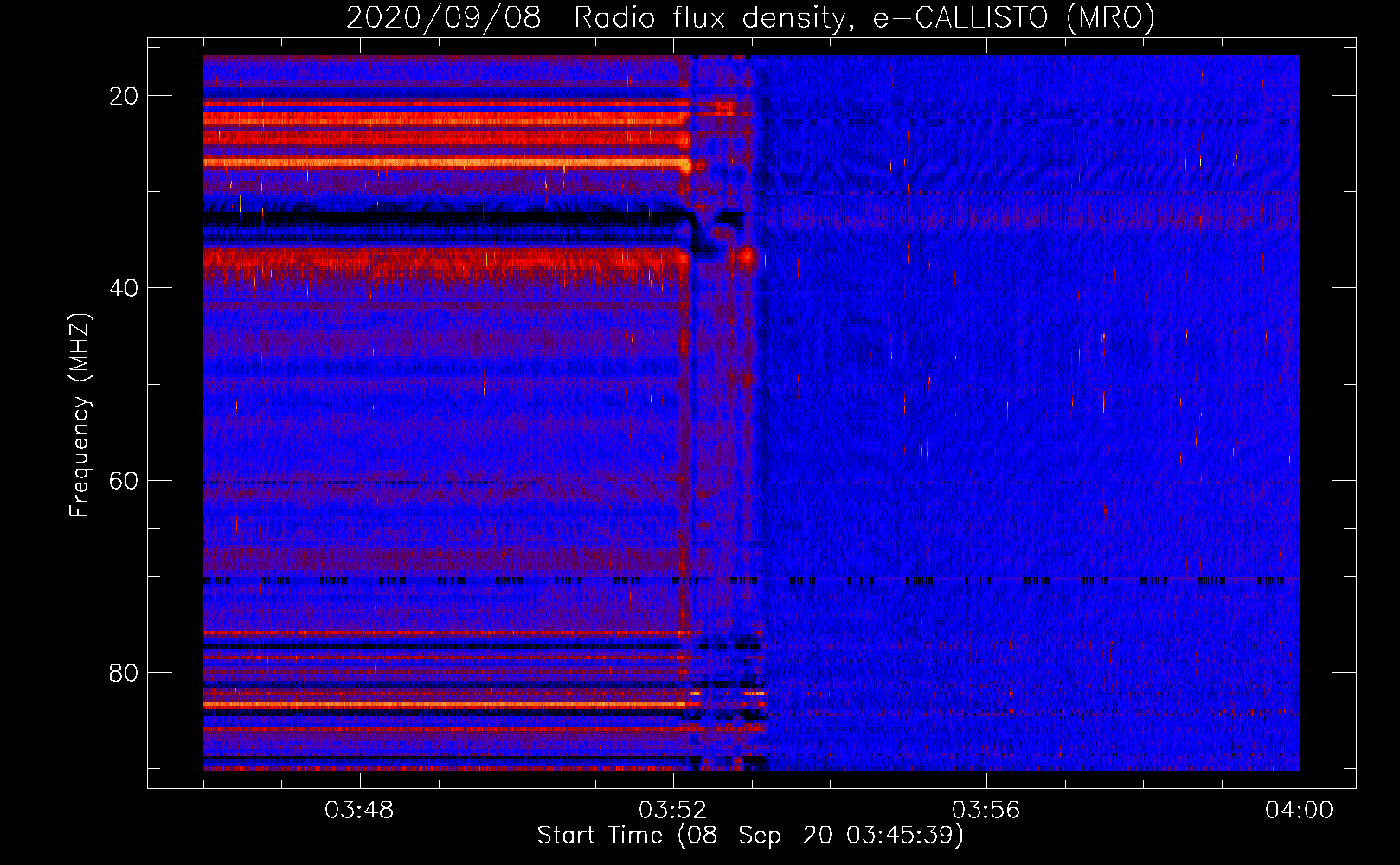Screen dimensions: 1400x865
Task: Click the 03:56 time tick label
Action: pyautogui.click(x=986, y=811)
